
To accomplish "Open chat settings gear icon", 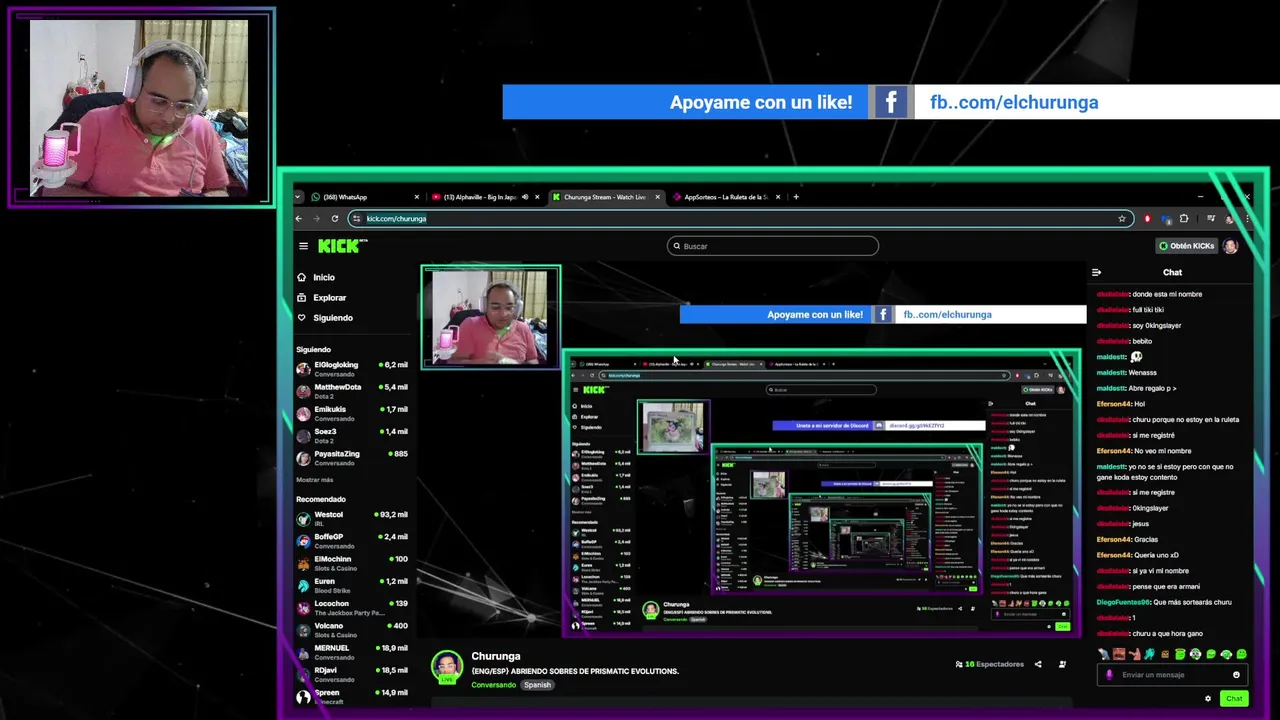I will click(x=1208, y=699).
